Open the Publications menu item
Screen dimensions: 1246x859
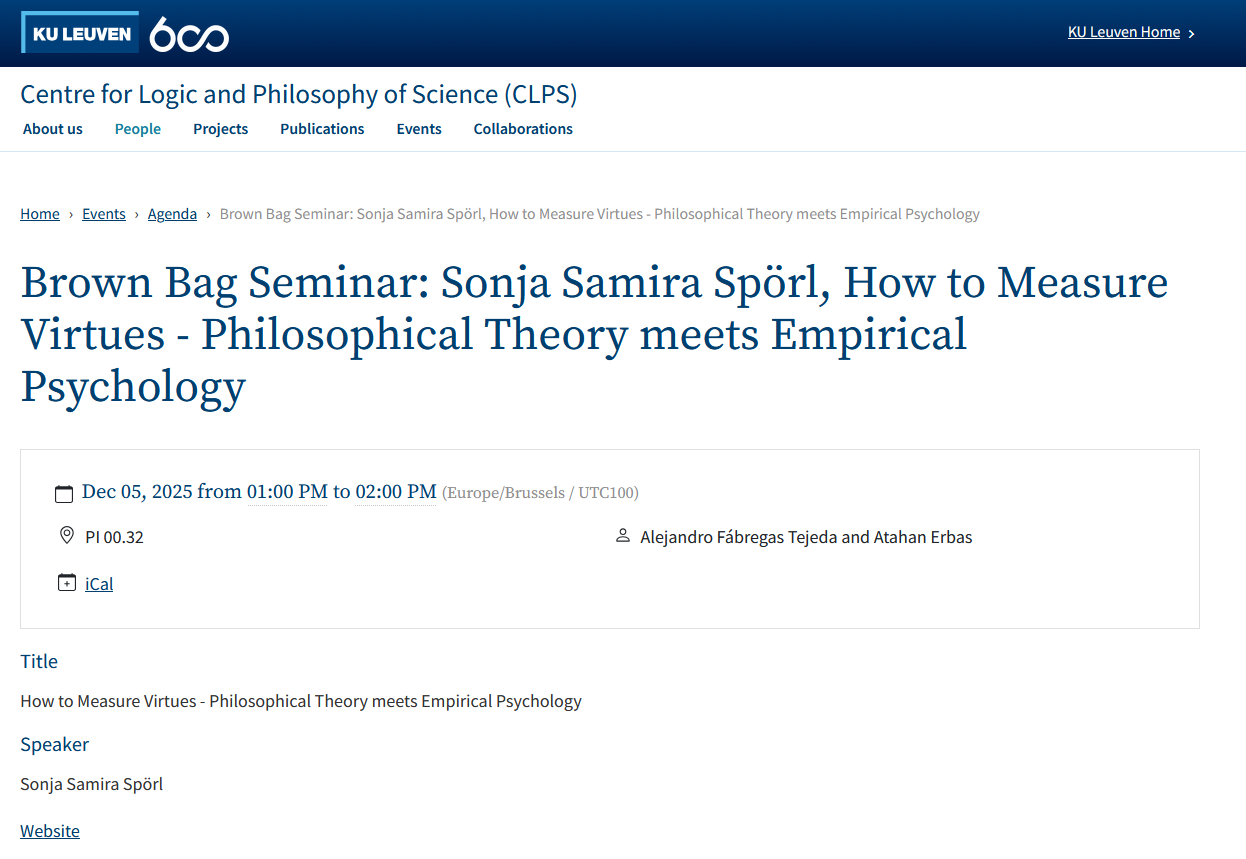coord(322,129)
